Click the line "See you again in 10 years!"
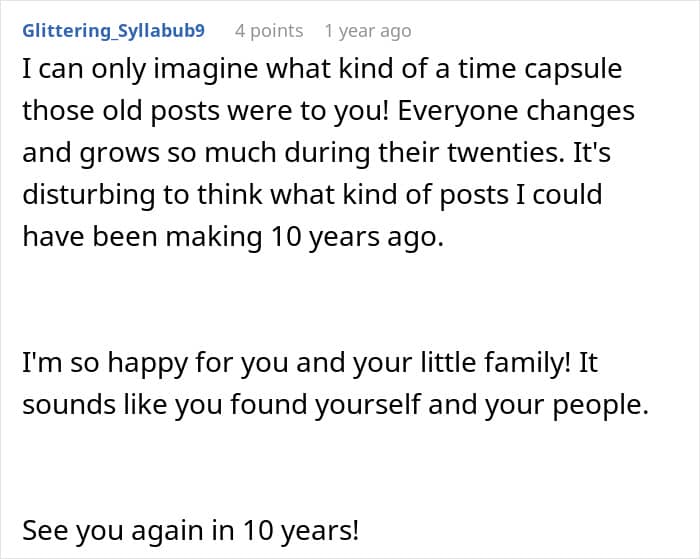Viewport: 700px width, 559px height. (190, 530)
